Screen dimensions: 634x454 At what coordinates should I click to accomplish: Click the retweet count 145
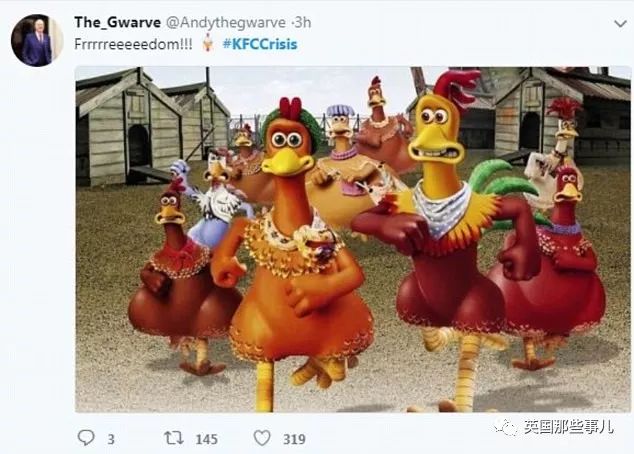click(207, 439)
